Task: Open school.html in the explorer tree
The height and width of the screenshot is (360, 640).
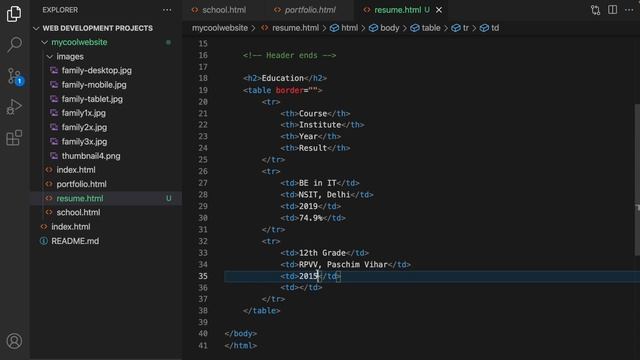Action: click(x=78, y=212)
